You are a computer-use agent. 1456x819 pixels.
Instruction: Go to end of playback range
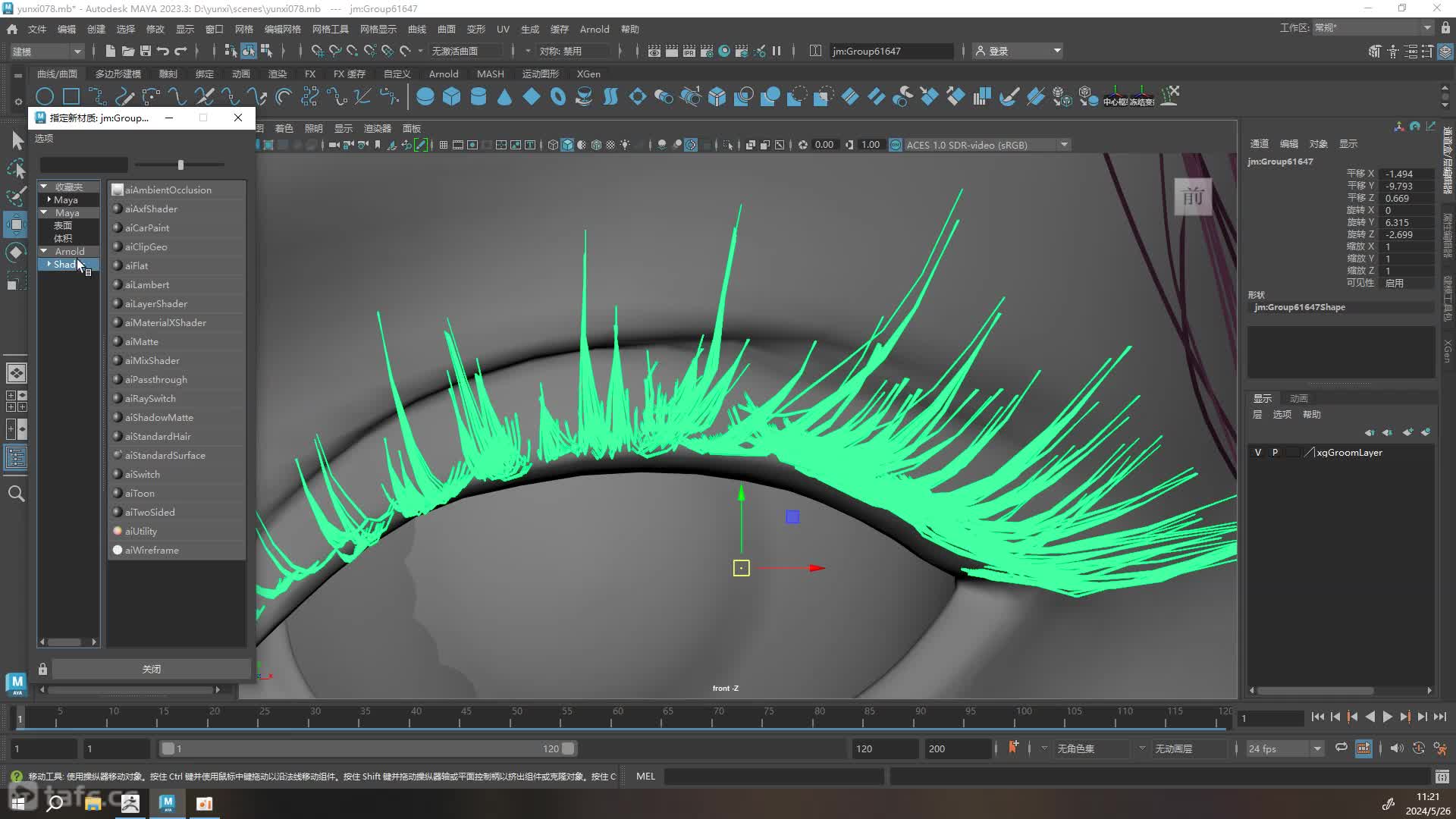tap(1440, 717)
